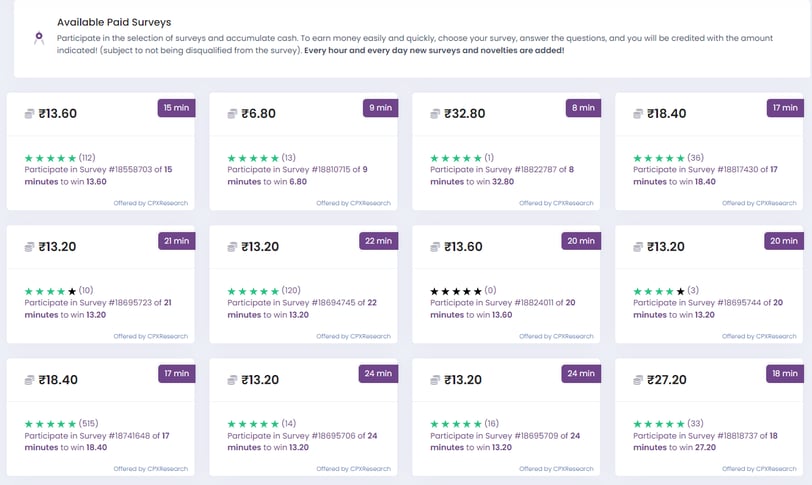Open Survey #18822787 to win 32.80
The height and width of the screenshot is (485, 812).
[502, 175]
